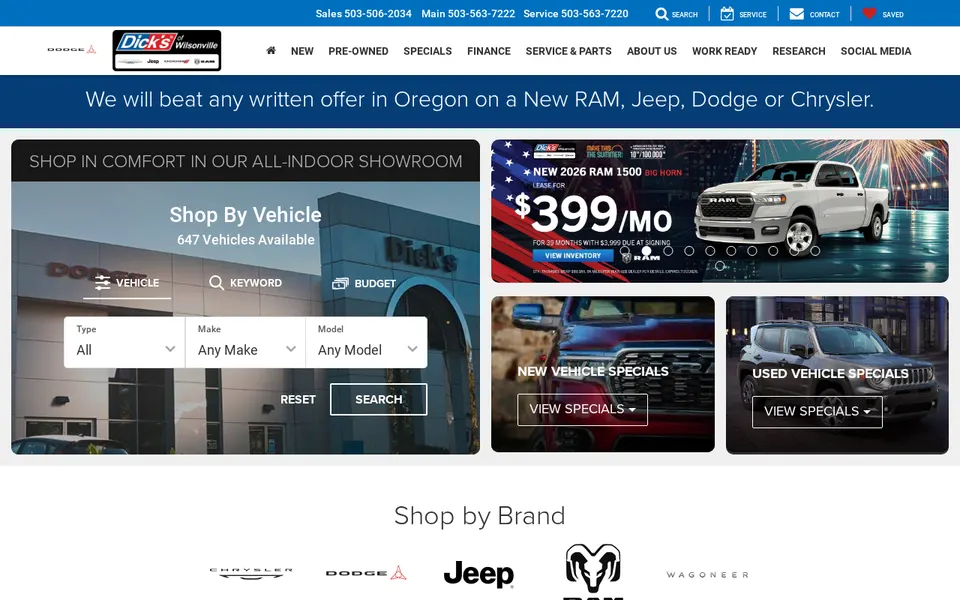Switch to the Budget search tab
Image resolution: width=960 pixels, height=600 pixels.
point(364,283)
